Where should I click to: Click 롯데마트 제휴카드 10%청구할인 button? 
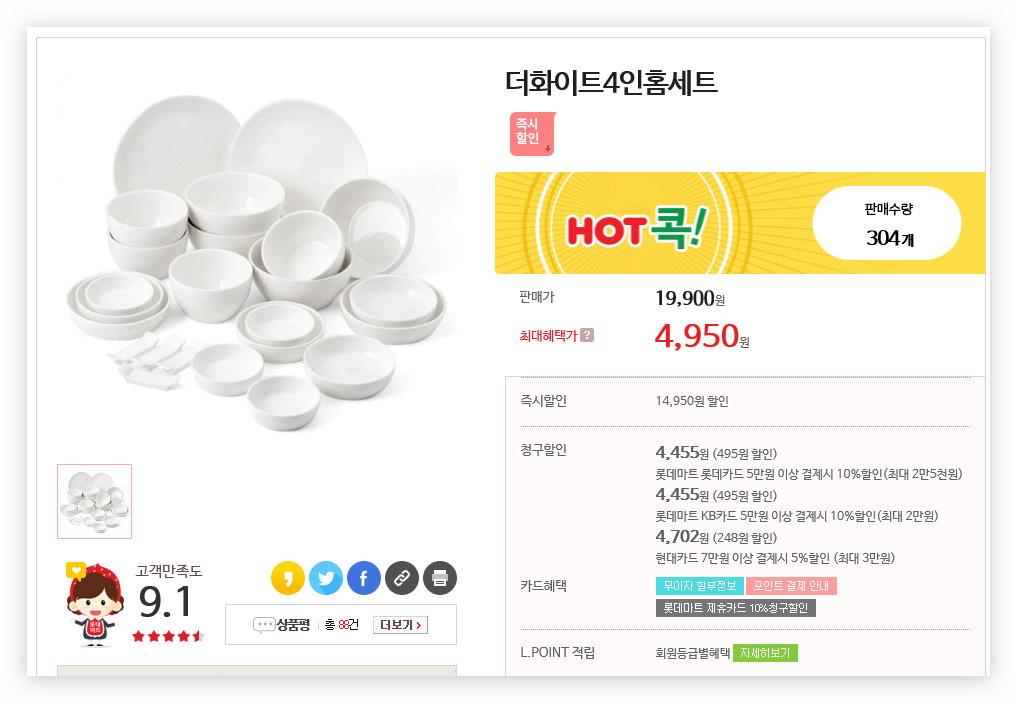point(735,608)
